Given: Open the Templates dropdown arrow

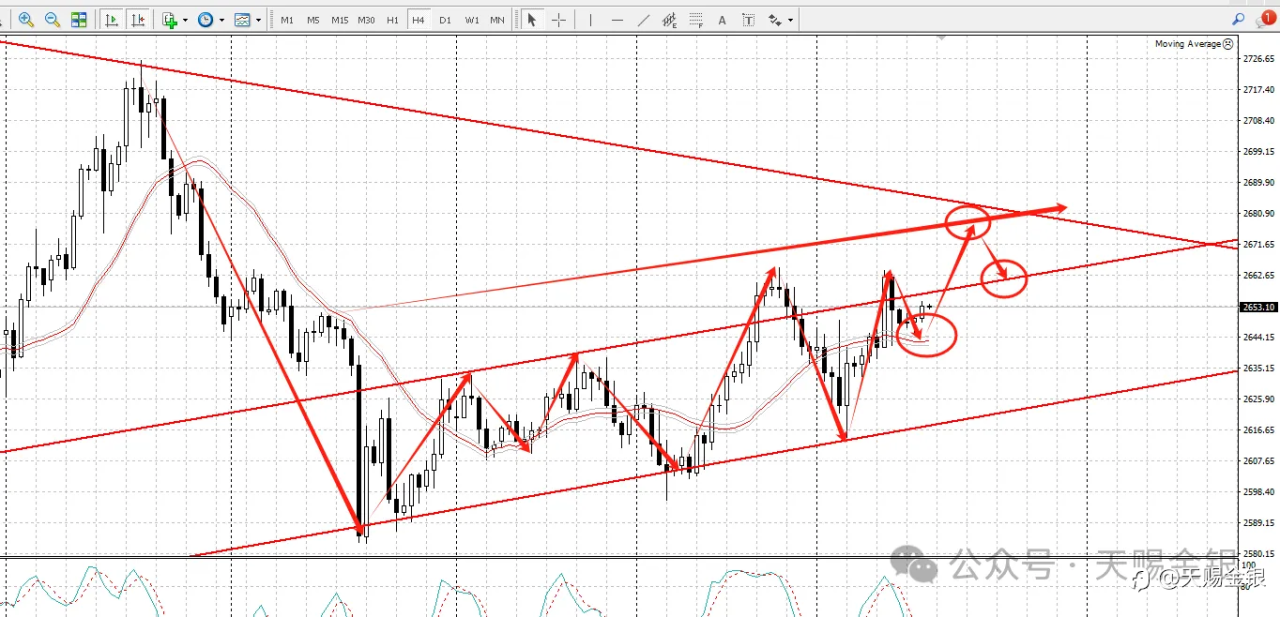Looking at the screenshot, I should click(x=259, y=20).
